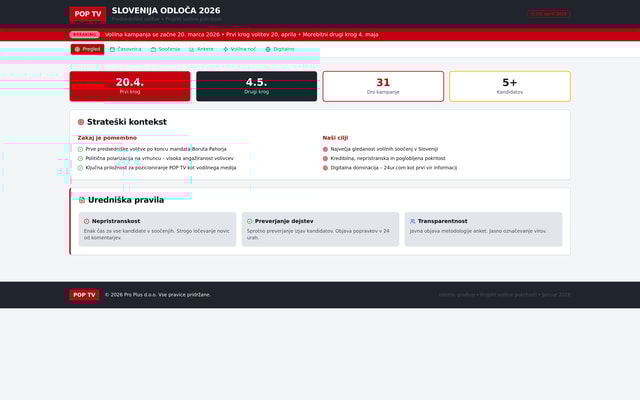Click the 31 Dni kampanje card
The width and height of the screenshot is (640, 400).
pos(383,86)
